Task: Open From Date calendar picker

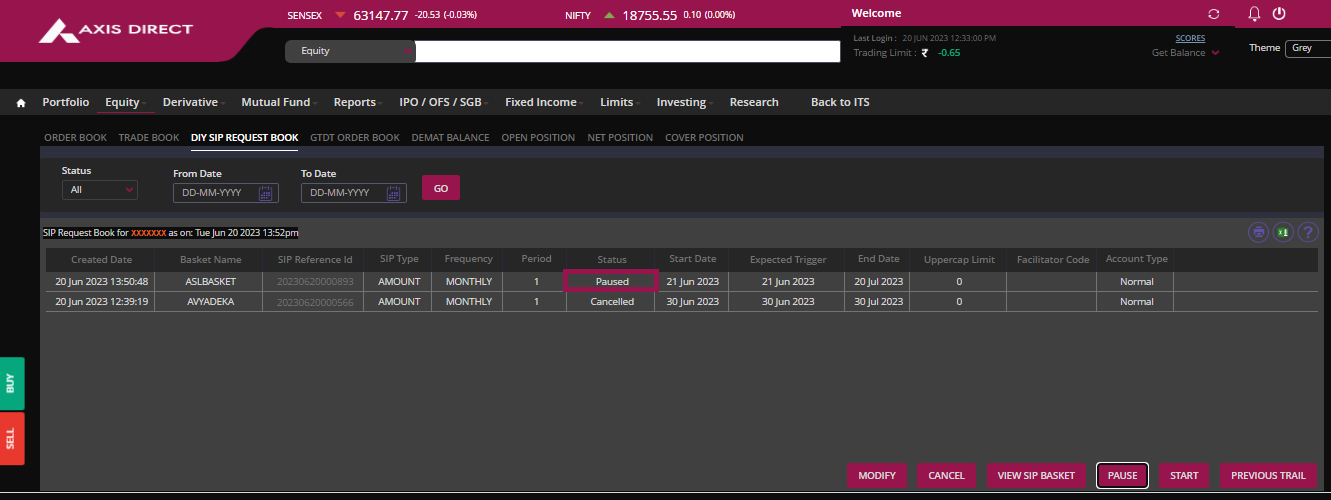Action: [266, 193]
